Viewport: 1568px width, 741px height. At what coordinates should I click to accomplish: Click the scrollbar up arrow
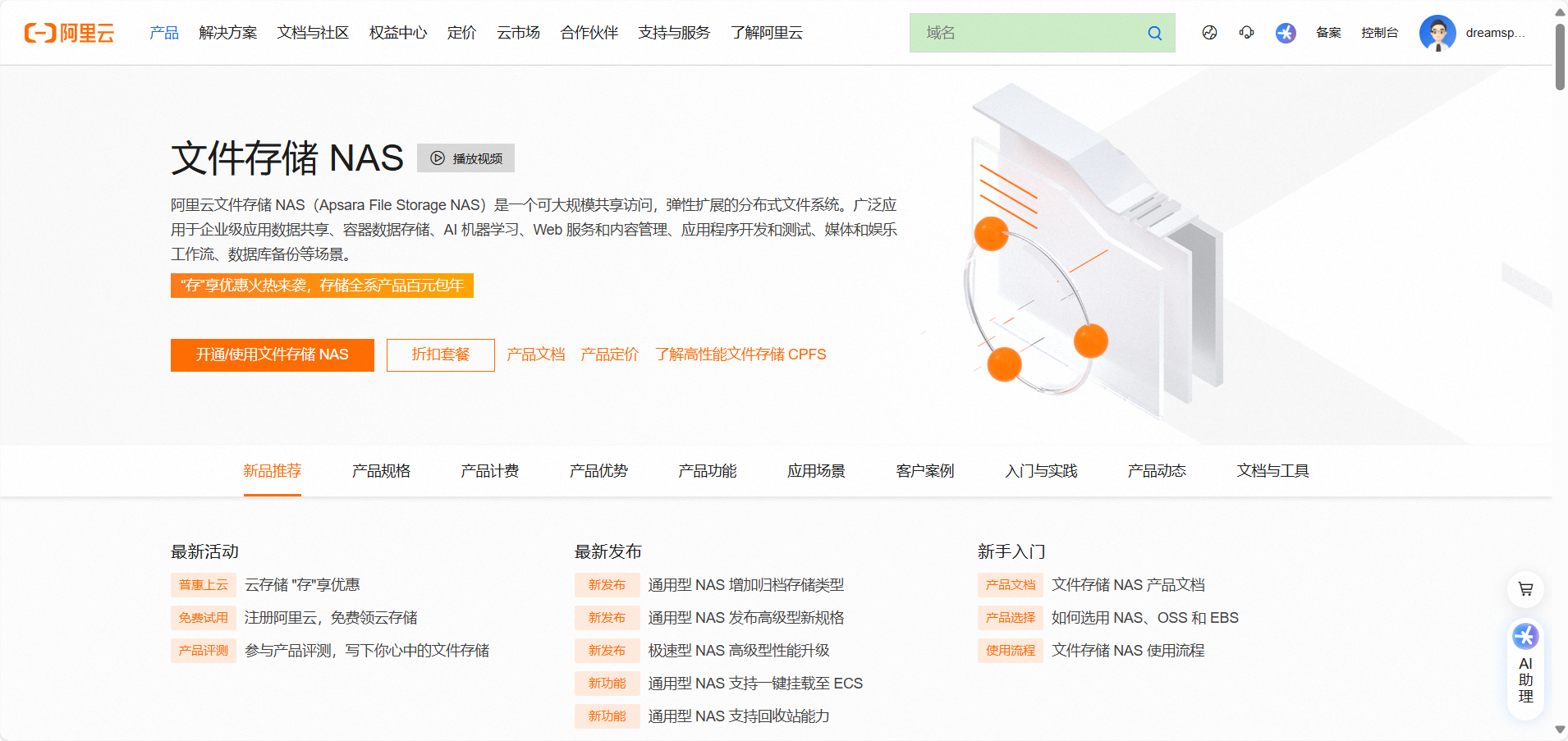coord(1560,11)
